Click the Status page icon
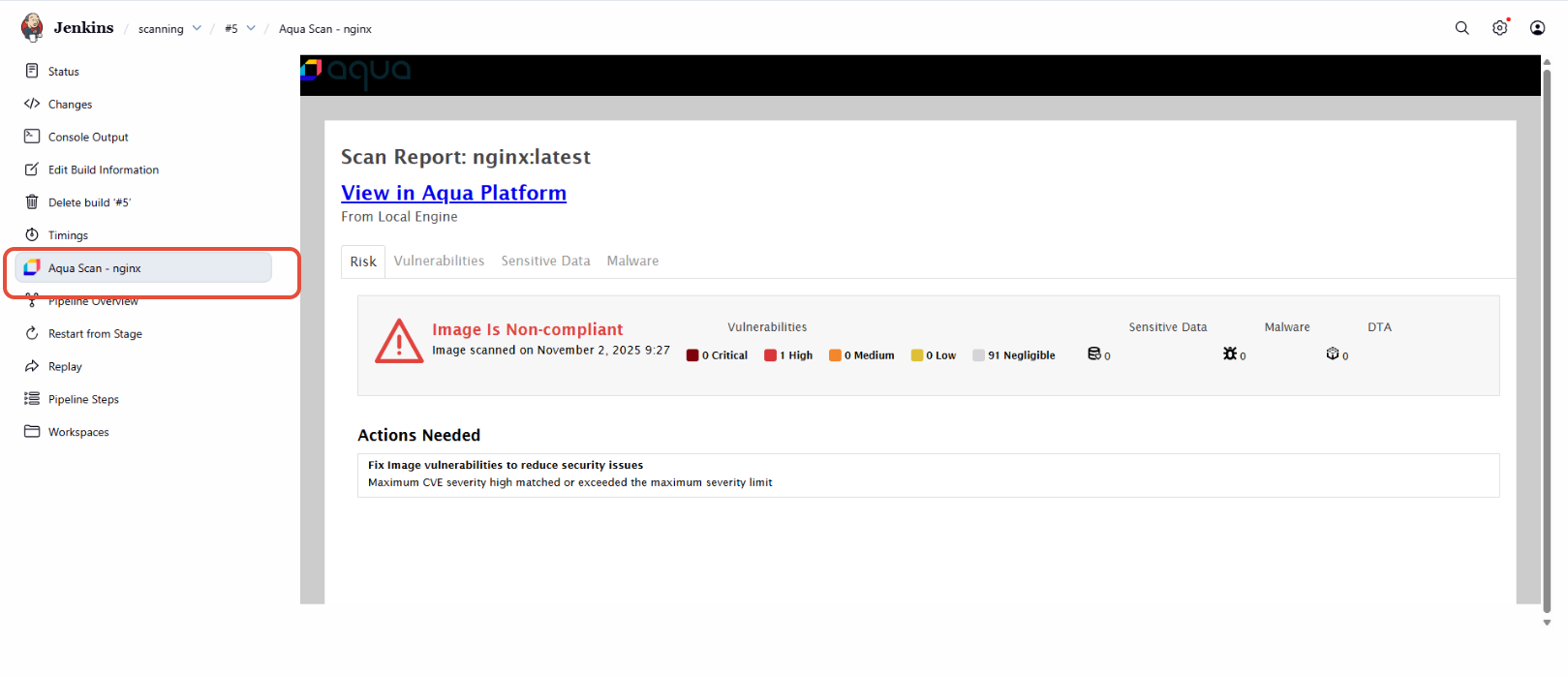Viewport: 1568px width, 677px height. point(32,71)
